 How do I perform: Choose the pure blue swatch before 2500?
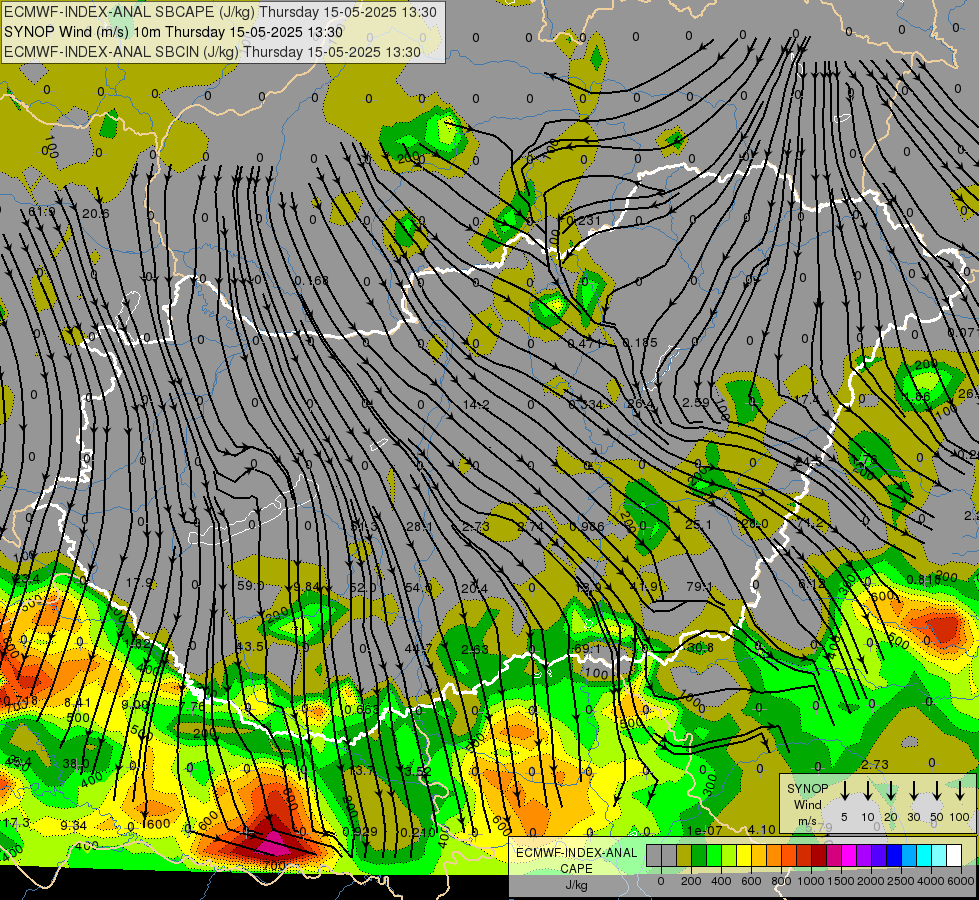[x=894, y=856]
